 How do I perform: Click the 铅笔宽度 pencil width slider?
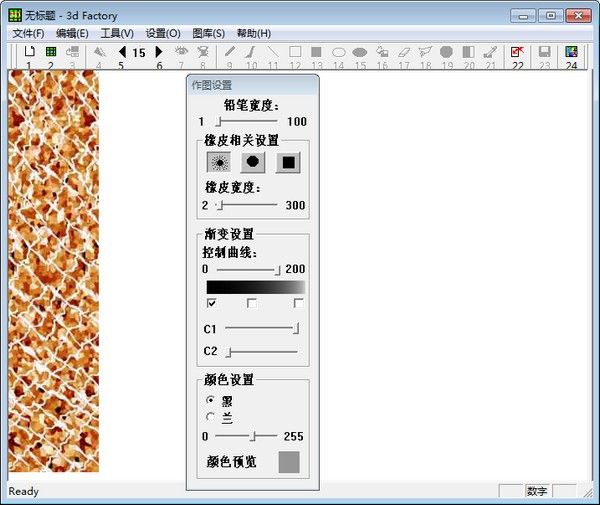click(x=246, y=121)
